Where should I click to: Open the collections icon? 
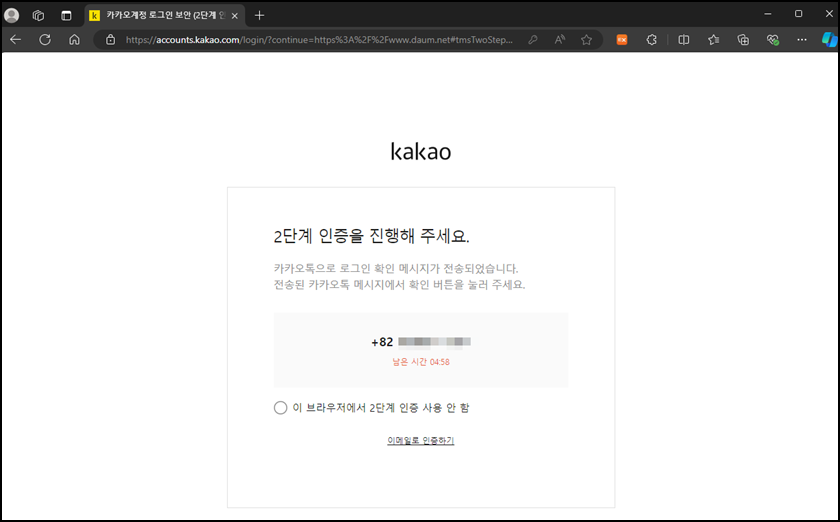(743, 40)
